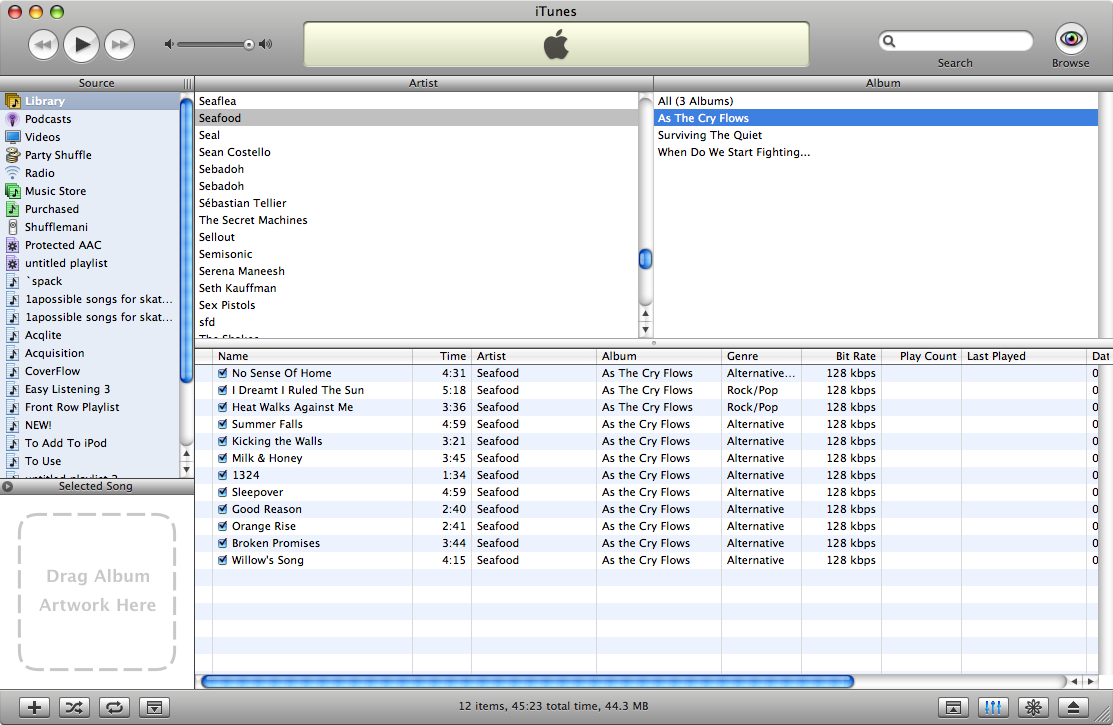
Task: Open the Music Store
Action: (x=90, y=191)
